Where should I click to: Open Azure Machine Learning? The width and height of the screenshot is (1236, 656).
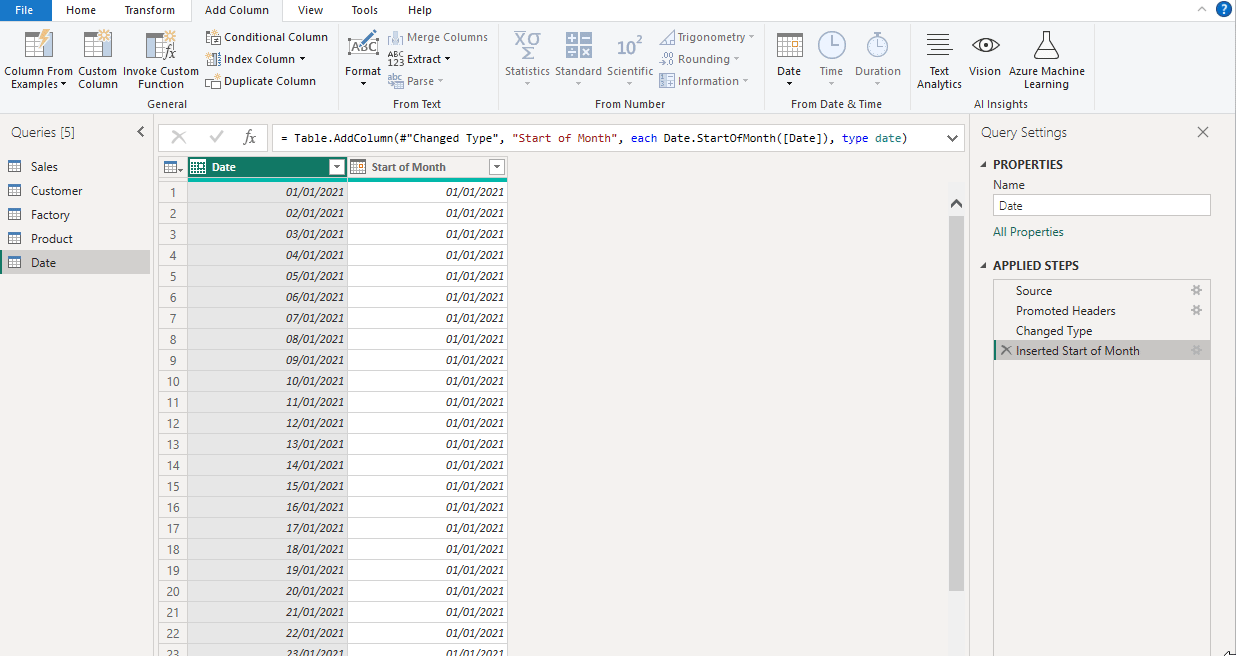pyautogui.click(x=1046, y=60)
